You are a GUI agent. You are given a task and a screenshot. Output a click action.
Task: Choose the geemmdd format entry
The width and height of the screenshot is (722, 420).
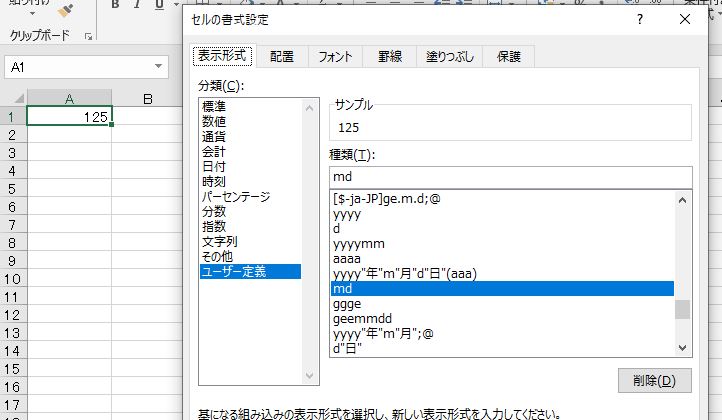tap(502, 319)
